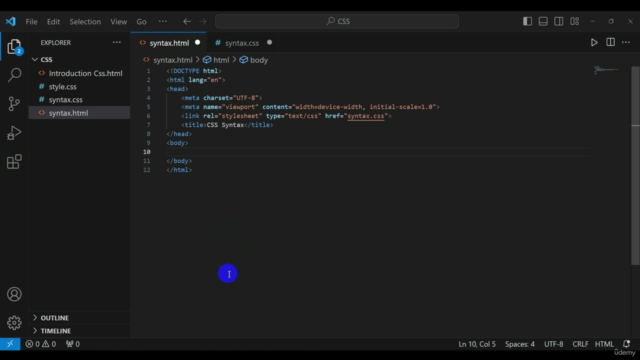640x360 pixels.
Task: Click line number 6 in gutter
Action: click(148, 116)
